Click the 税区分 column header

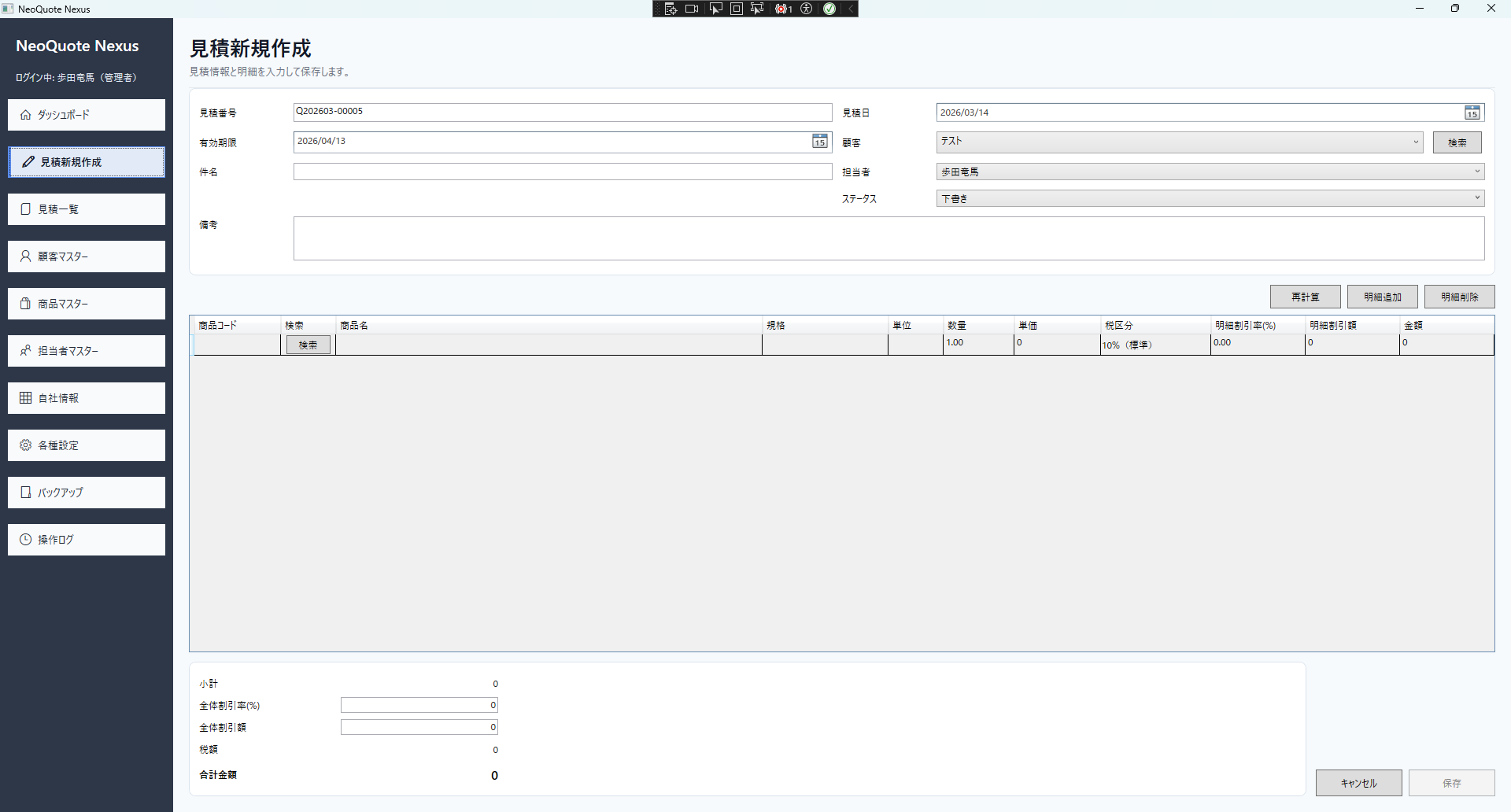(1155, 325)
